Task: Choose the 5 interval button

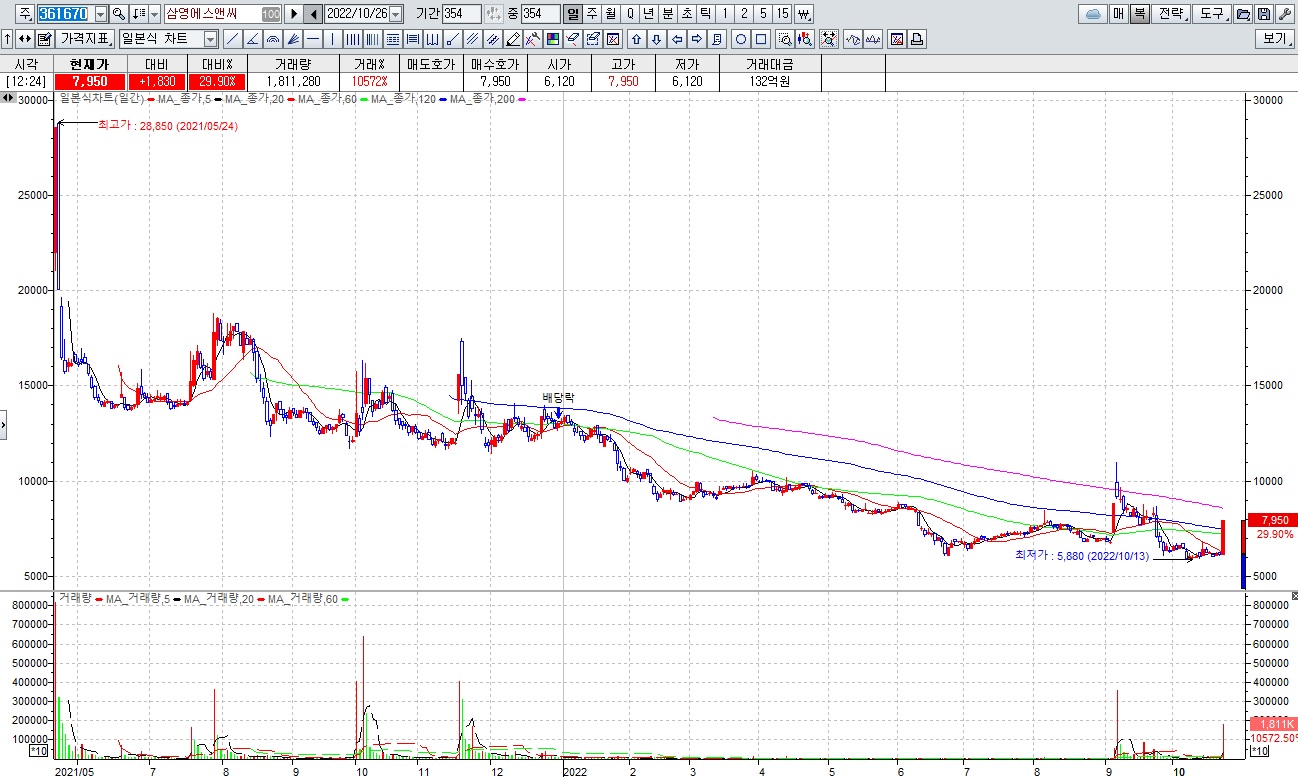Action: pos(763,14)
